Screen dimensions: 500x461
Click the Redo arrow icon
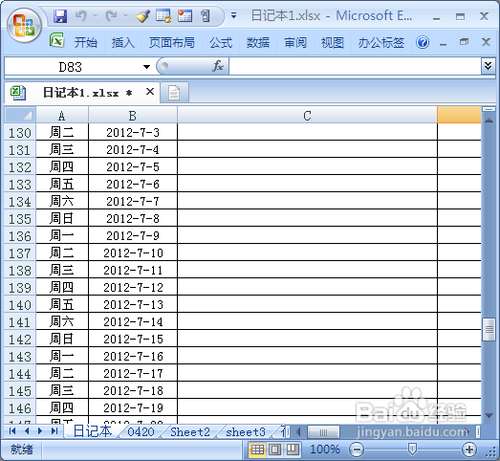pyautogui.click(x=111, y=16)
